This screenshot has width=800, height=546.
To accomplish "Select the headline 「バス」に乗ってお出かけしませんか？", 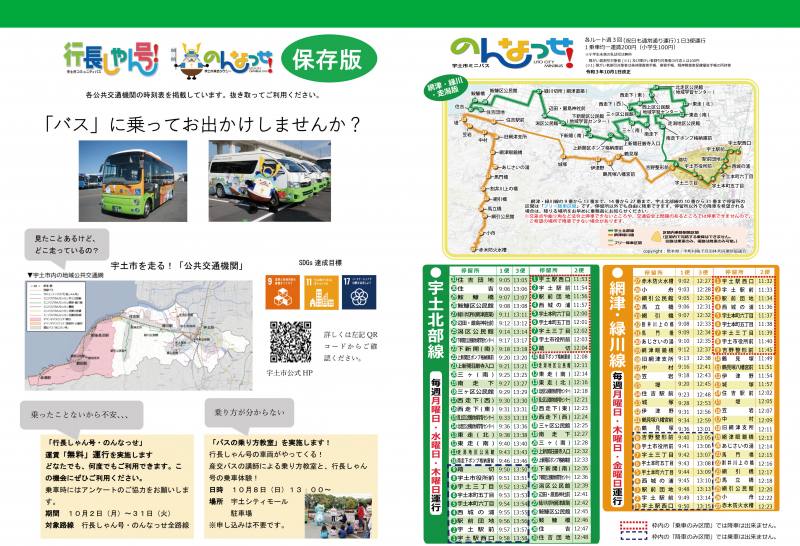I will [x=202, y=124].
